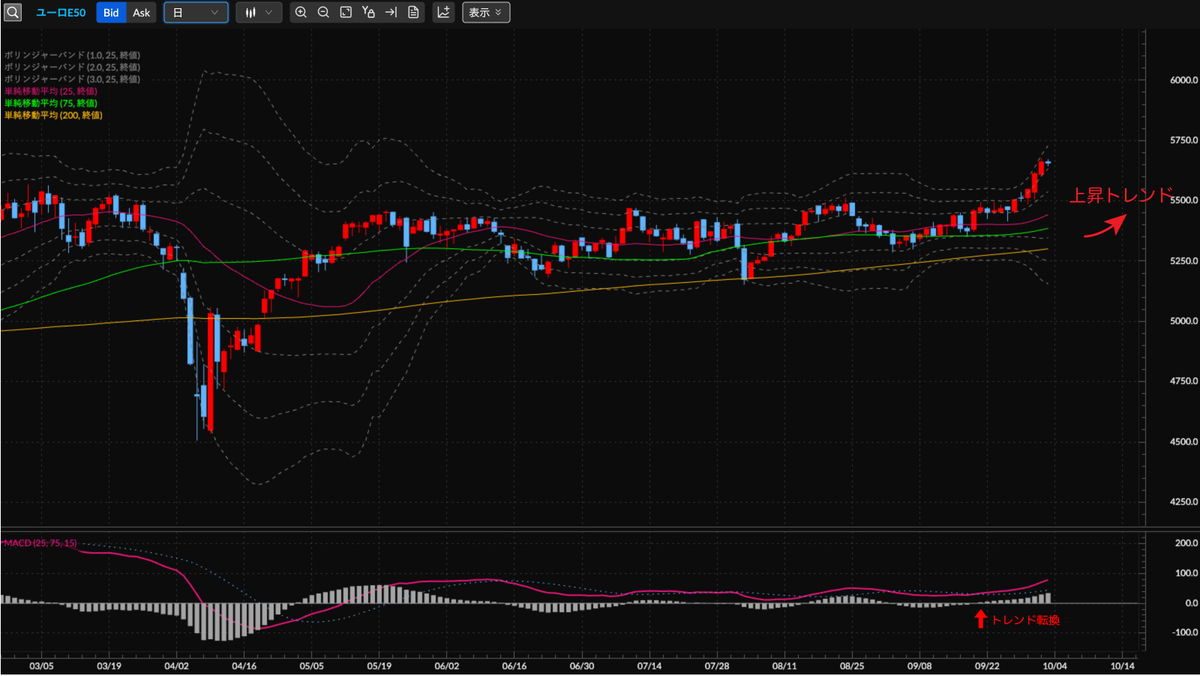Click the 単純移動平均 (25, 終値) pink legend
This screenshot has width=1200, height=676.
(51, 91)
